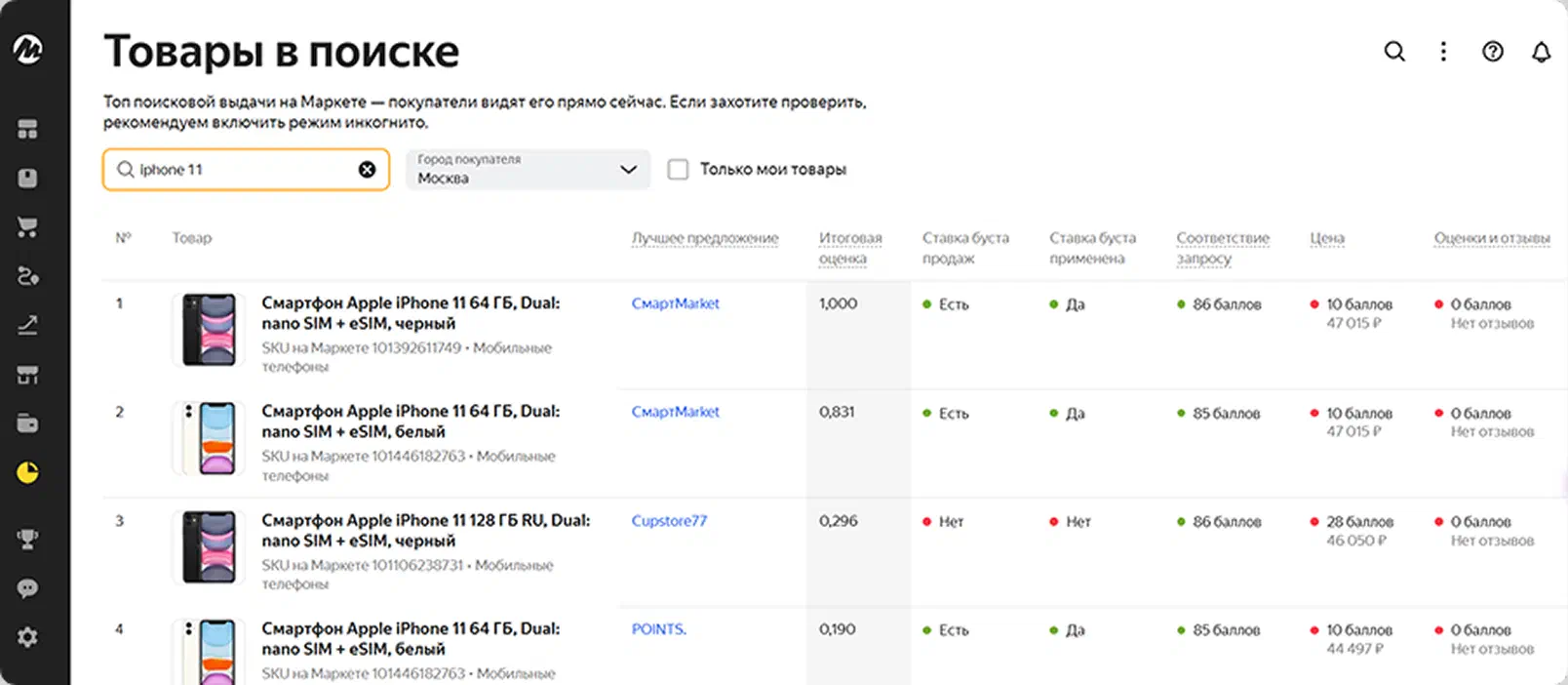This screenshot has width=1568, height=685.
Task: Open the yellow analytics pie chart icon
Action: [x=27, y=473]
